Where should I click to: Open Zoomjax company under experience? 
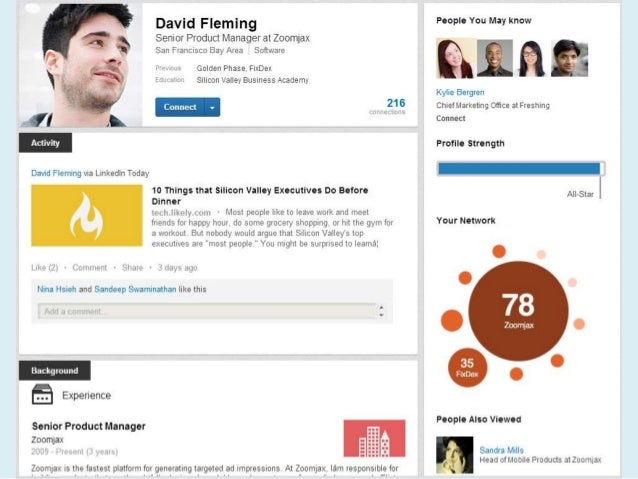47,440
